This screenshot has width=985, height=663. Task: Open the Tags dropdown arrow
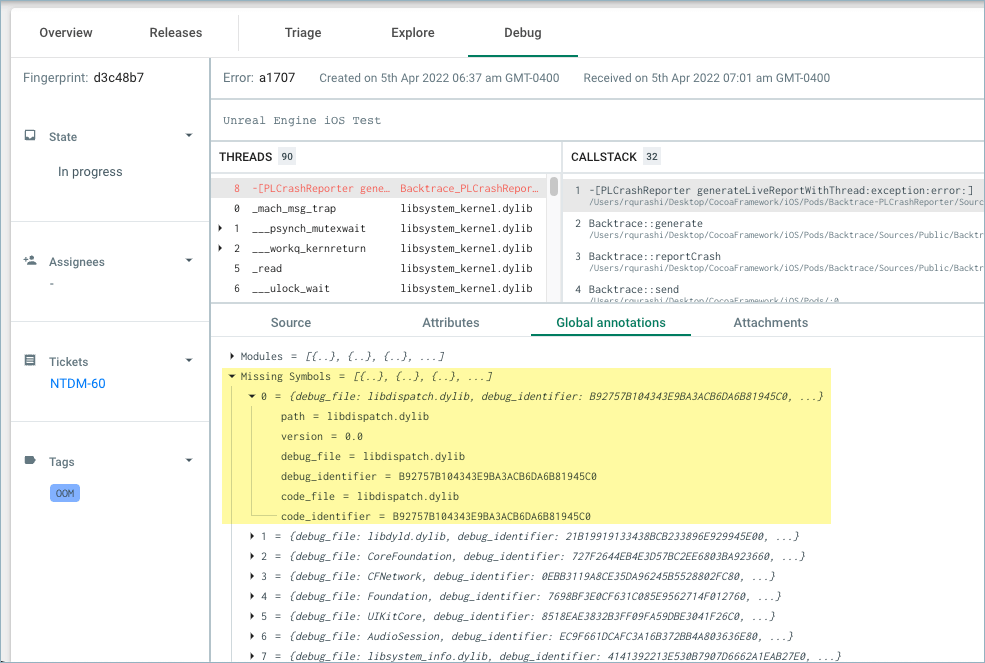pos(189,461)
